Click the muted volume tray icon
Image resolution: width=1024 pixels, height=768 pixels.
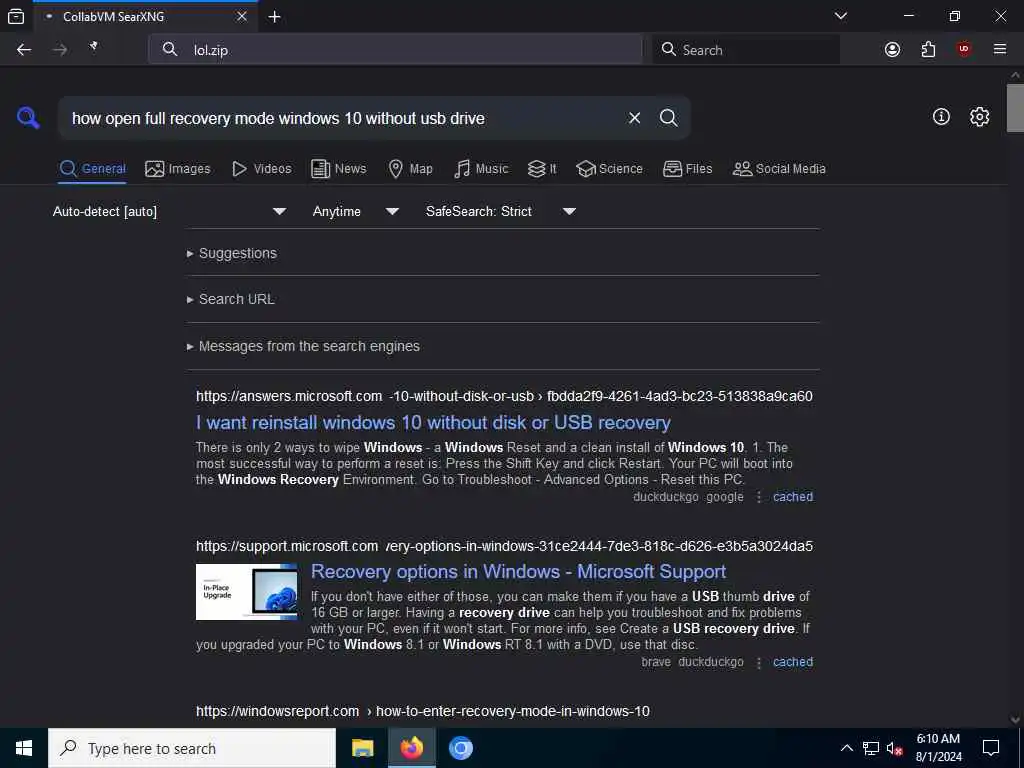(894, 748)
